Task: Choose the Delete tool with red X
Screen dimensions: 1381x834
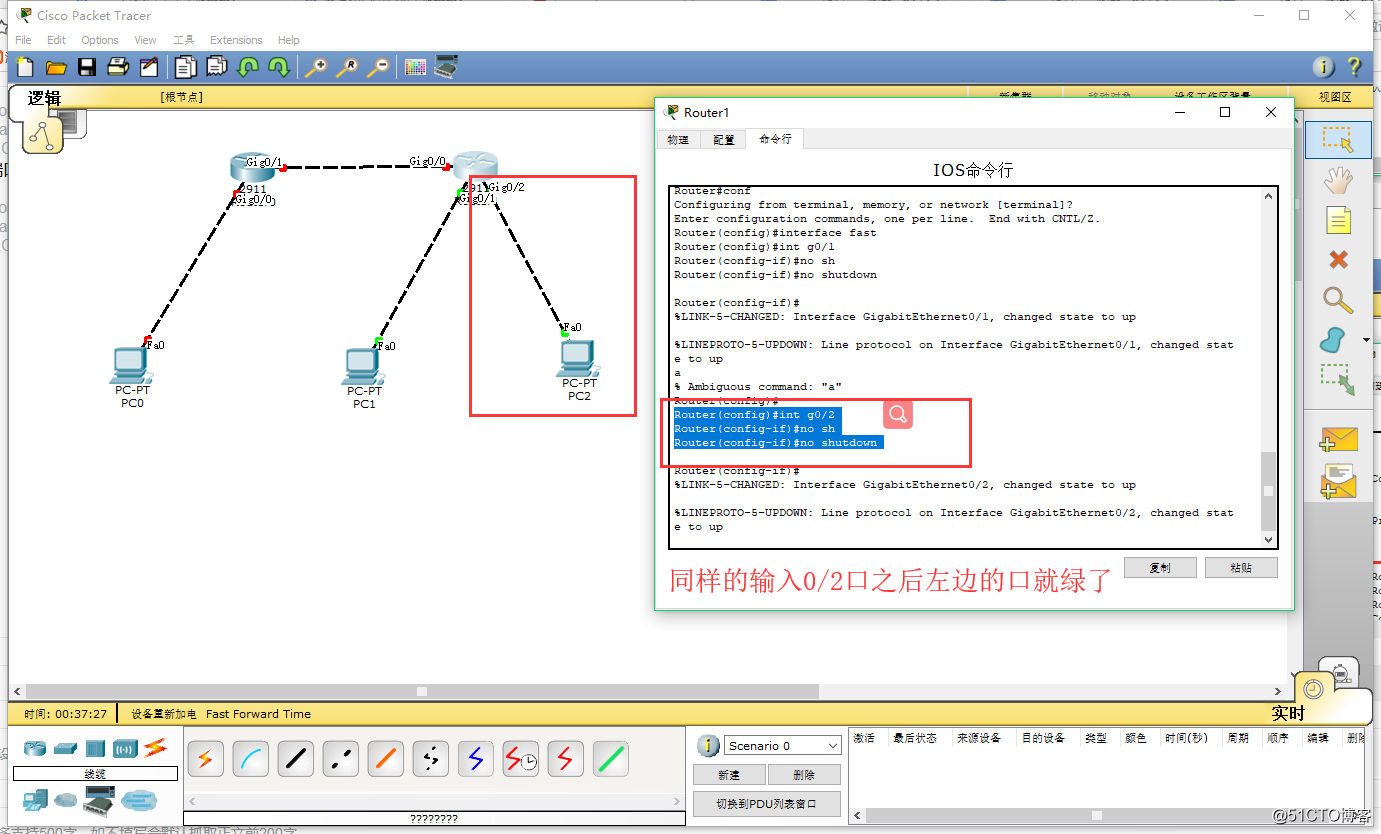Action: (x=1338, y=260)
